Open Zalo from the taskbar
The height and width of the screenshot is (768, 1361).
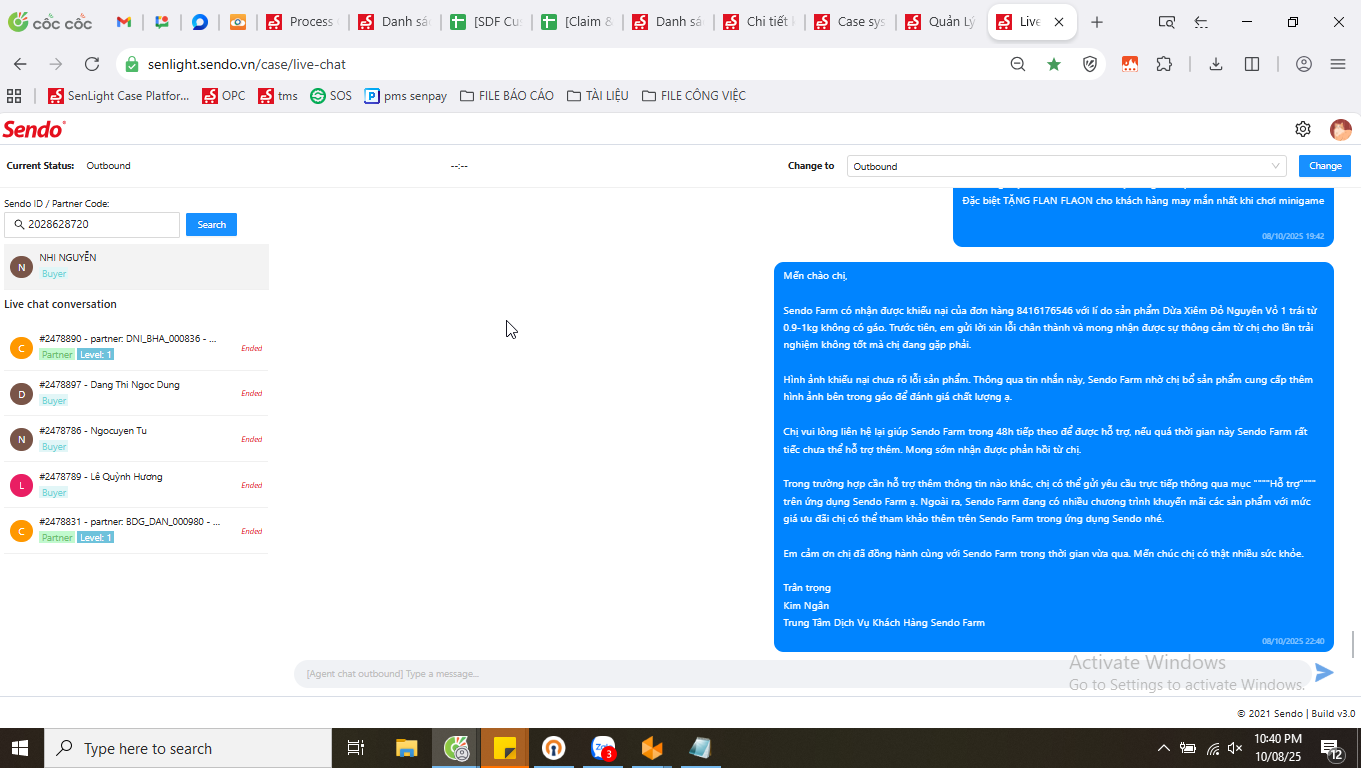[x=604, y=748]
